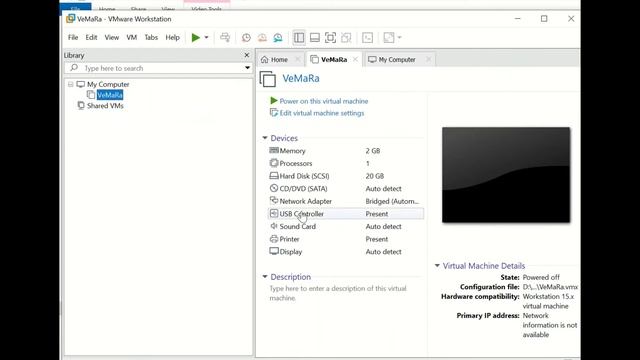This screenshot has height=360, width=640.
Task: Open the library search filter dropdown
Action: pos(247,68)
